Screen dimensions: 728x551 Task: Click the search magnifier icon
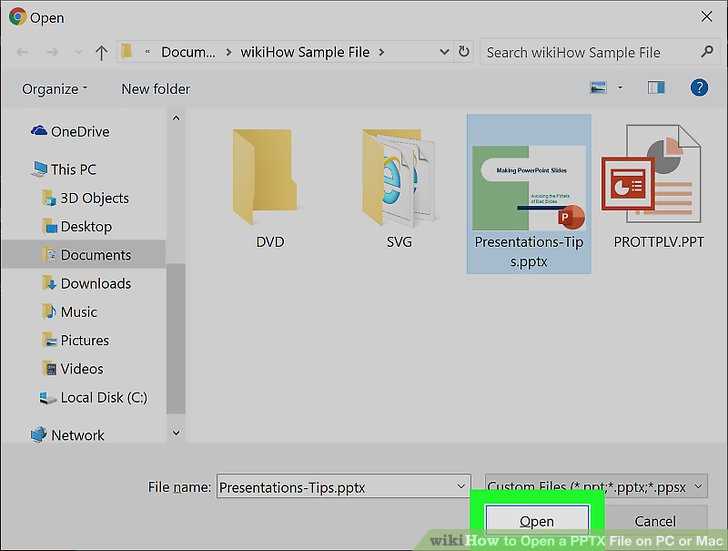coord(707,52)
